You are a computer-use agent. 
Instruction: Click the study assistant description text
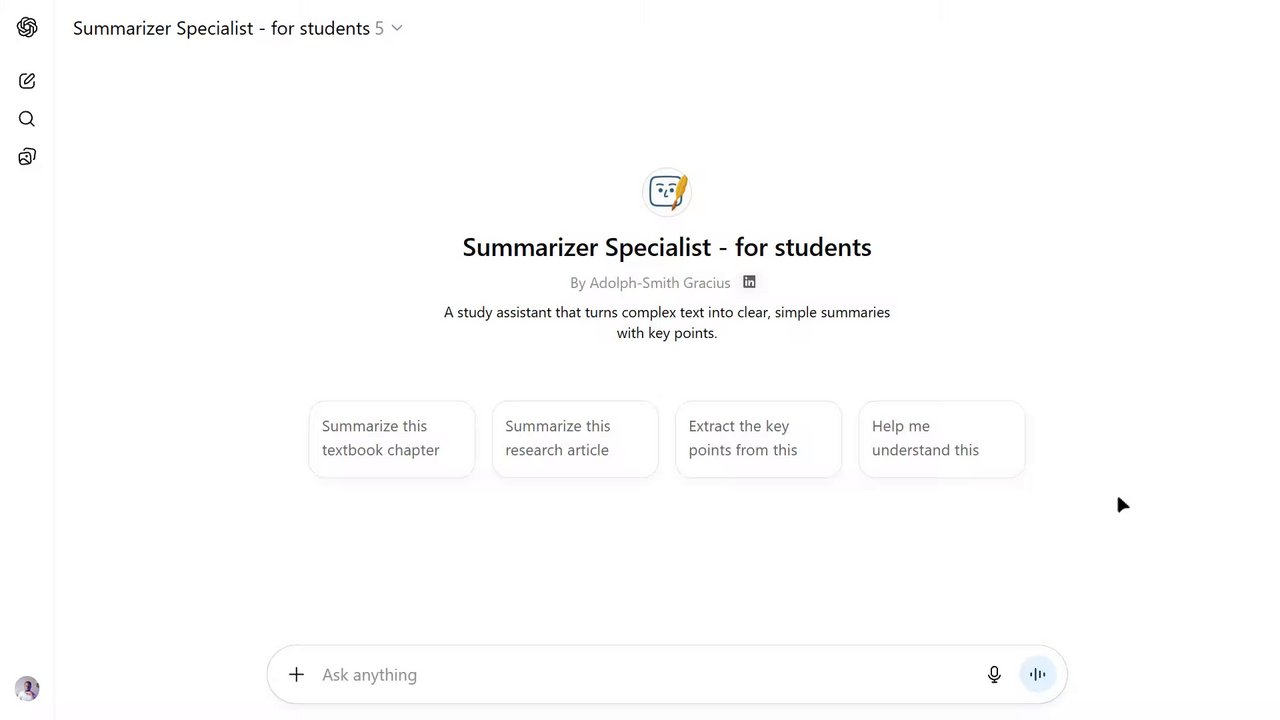[x=667, y=322]
